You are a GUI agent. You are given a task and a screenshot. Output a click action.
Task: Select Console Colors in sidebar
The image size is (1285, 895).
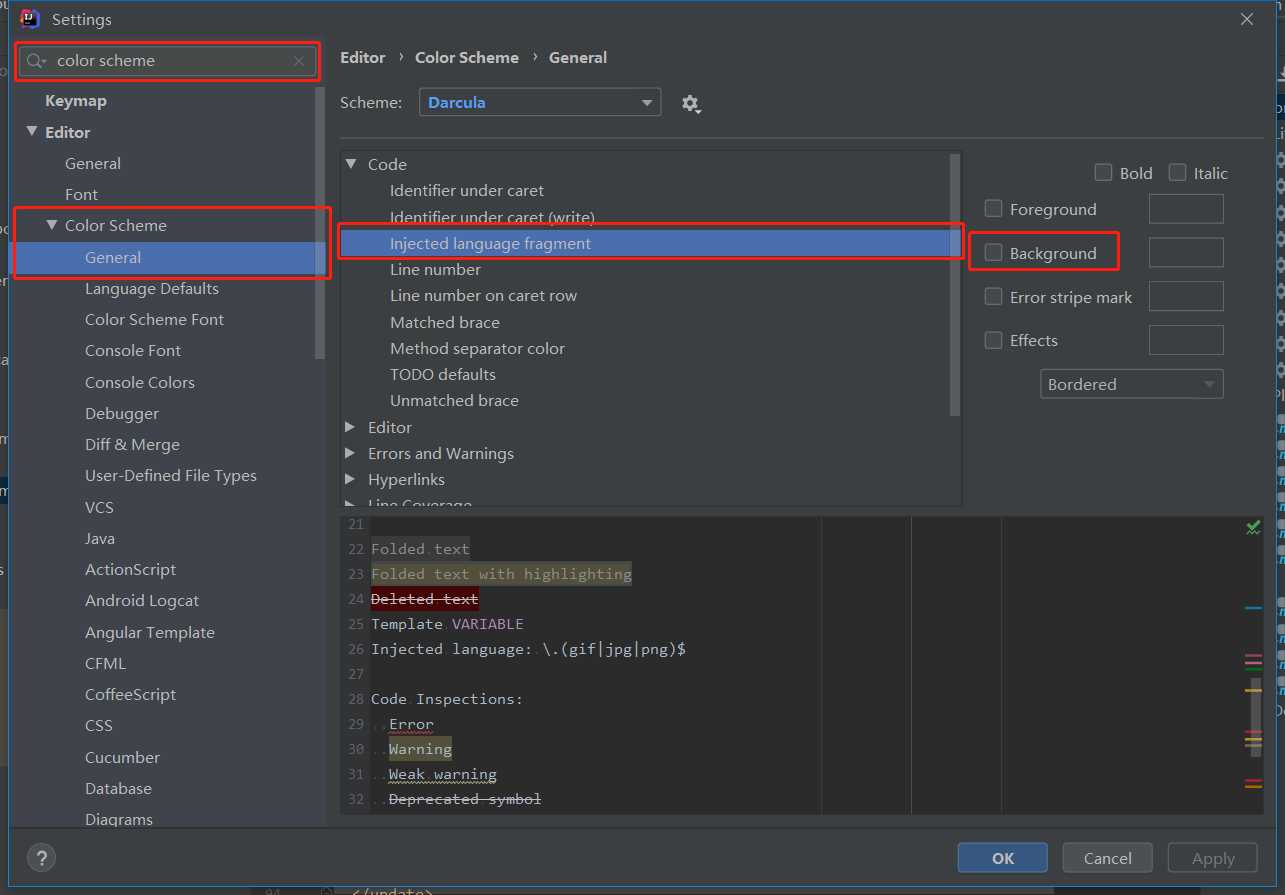[140, 382]
